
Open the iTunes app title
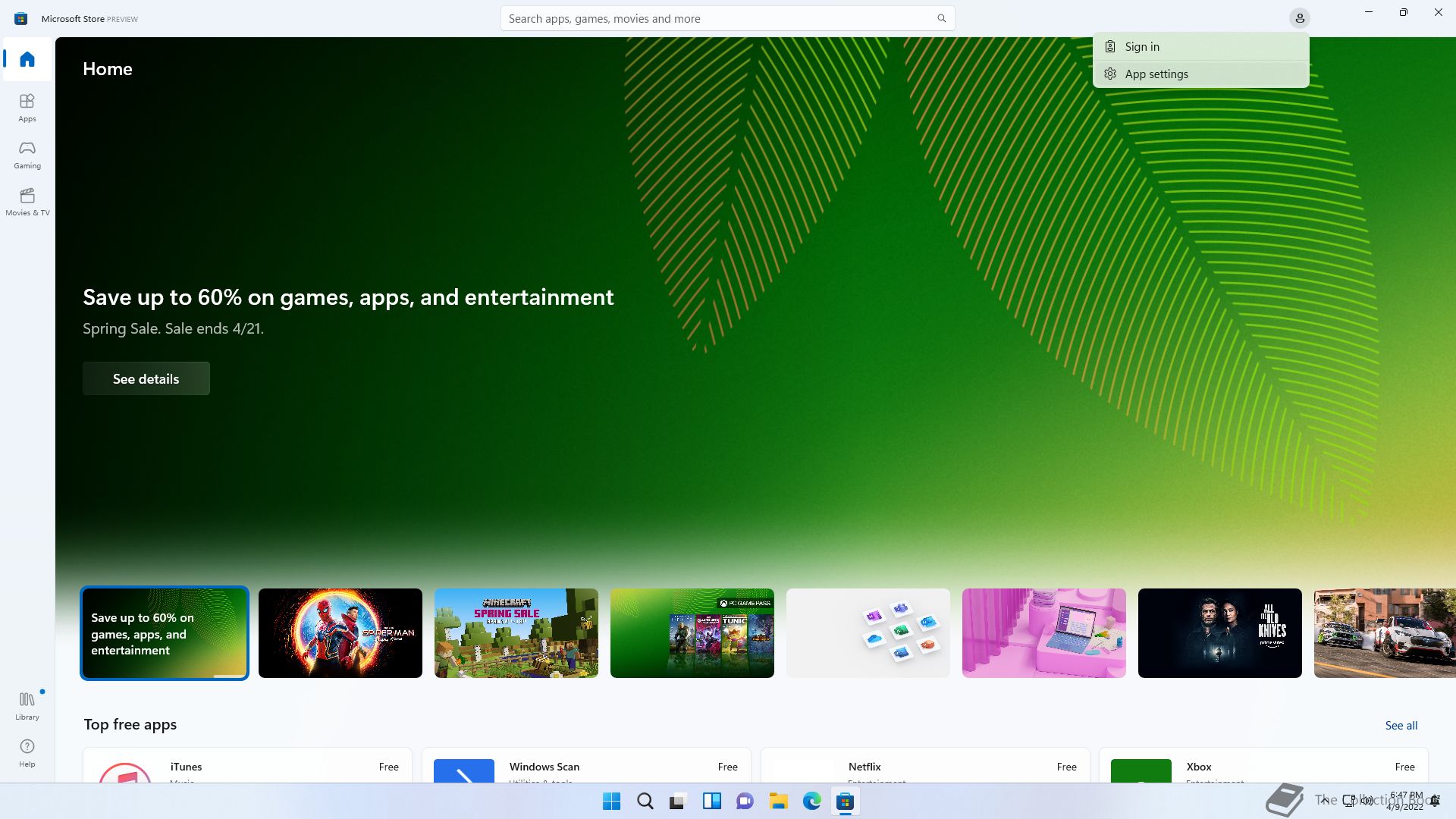pyautogui.click(x=186, y=767)
